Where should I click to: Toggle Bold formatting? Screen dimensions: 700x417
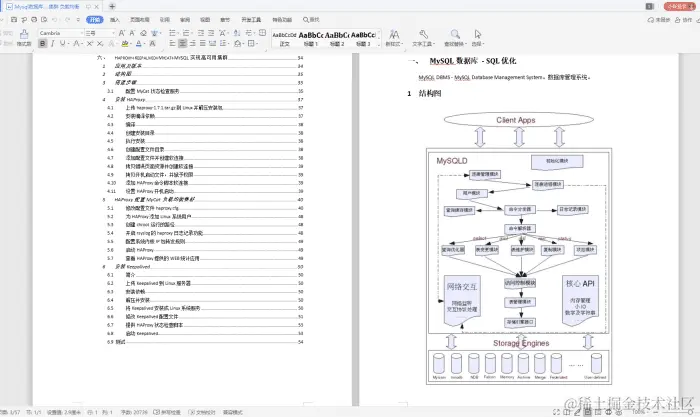point(42,43)
